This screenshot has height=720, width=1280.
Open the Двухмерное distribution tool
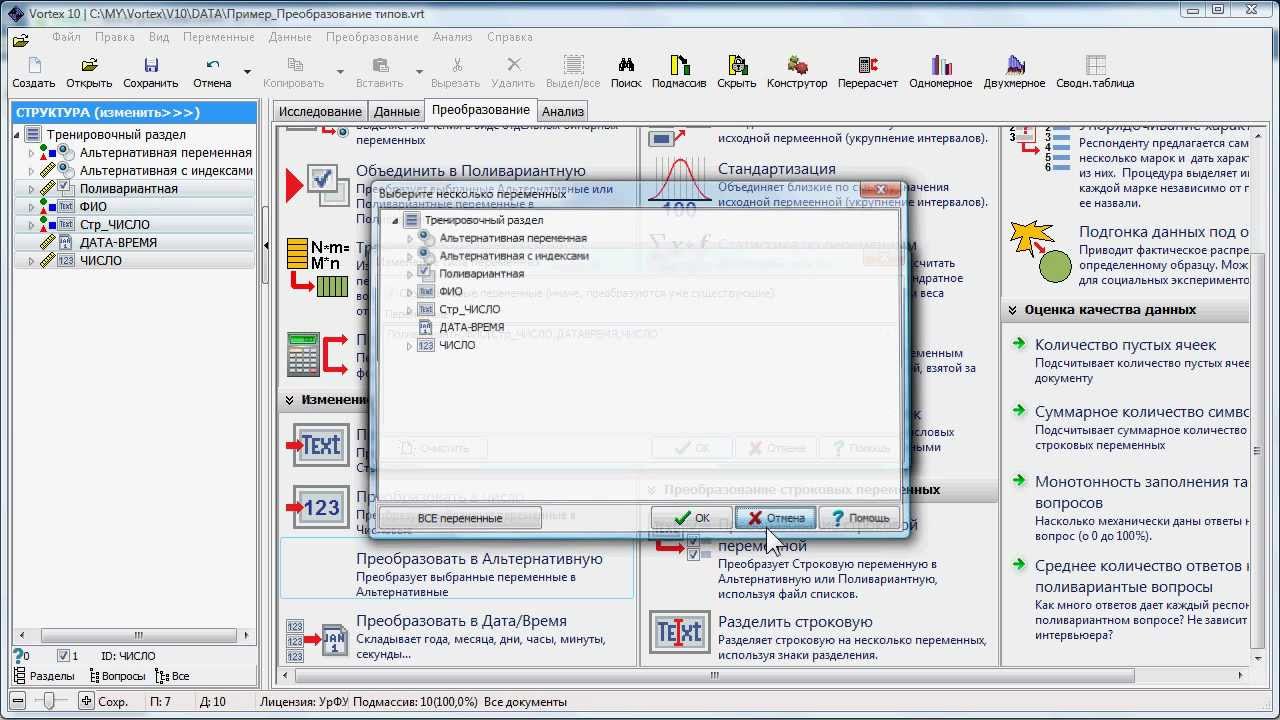1014,72
